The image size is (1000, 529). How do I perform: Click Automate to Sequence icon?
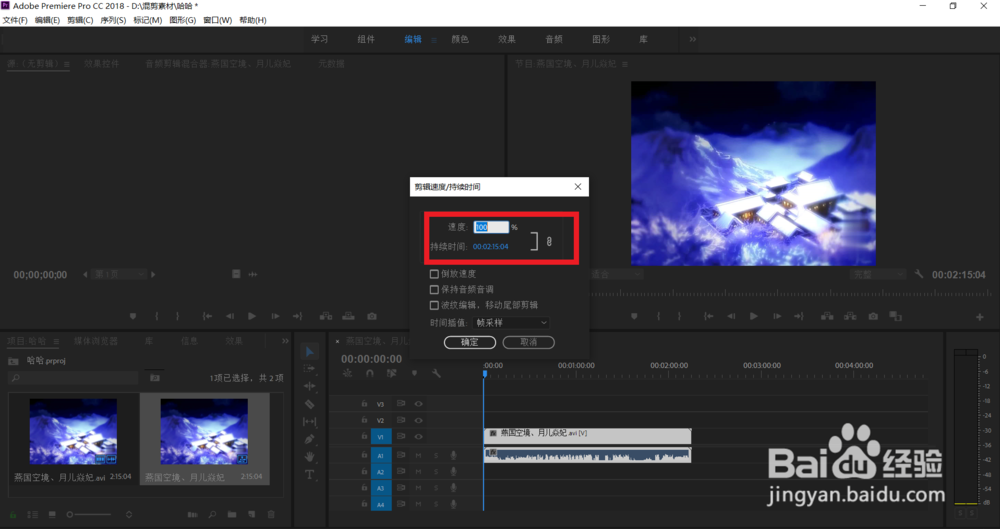point(192,514)
